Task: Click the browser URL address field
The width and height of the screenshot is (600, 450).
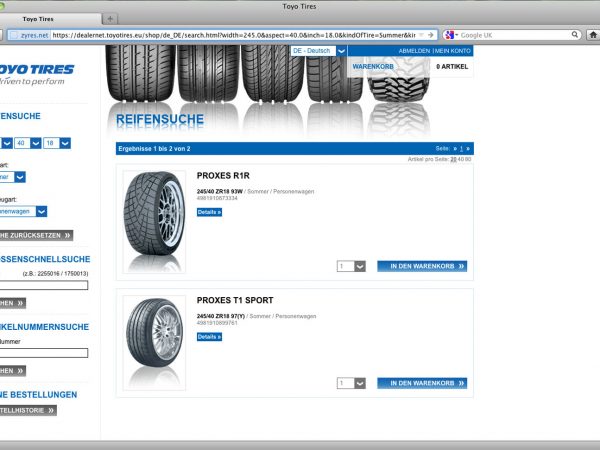Action: click(233, 35)
